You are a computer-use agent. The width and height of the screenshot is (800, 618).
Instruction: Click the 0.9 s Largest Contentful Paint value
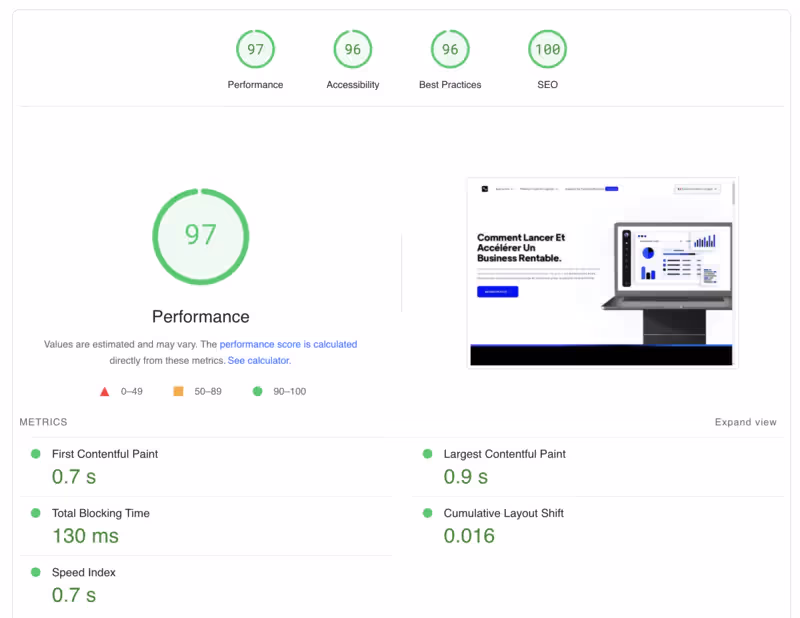tap(466, 477)
